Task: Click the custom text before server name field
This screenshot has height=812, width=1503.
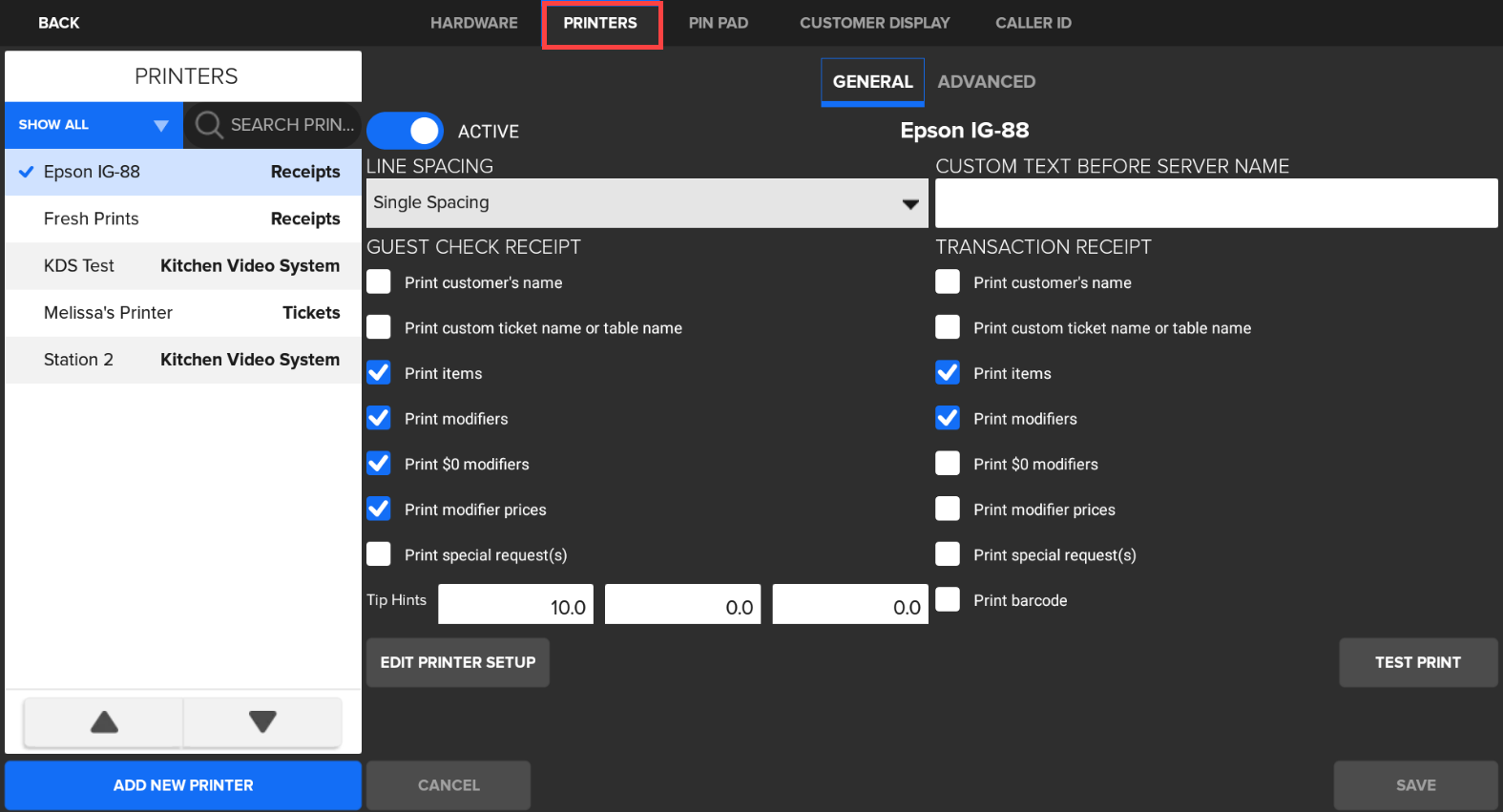Action: [x=1216, y=203]
